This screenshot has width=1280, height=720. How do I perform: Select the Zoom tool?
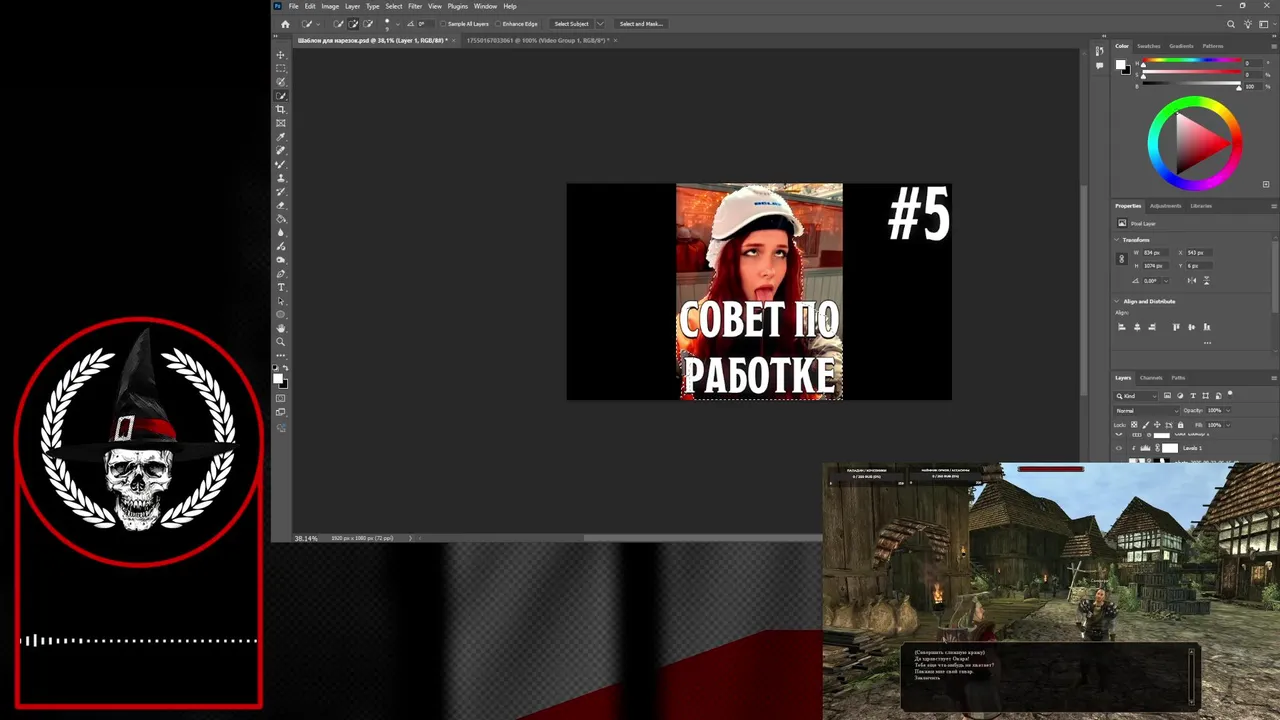pyautogui.click(x=281, y=342)
